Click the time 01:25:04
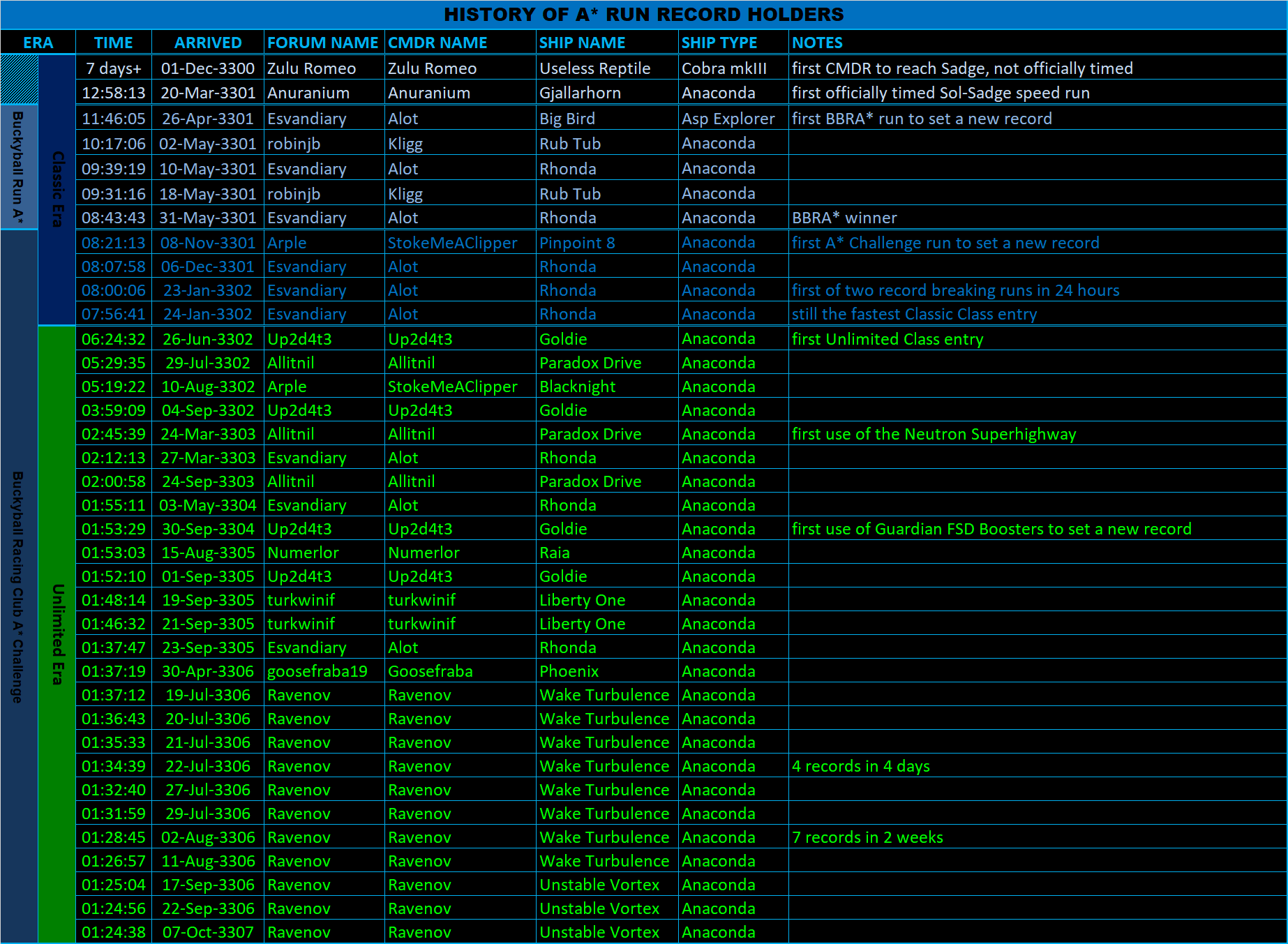1288x944 pixels. (x=114, y=885)
